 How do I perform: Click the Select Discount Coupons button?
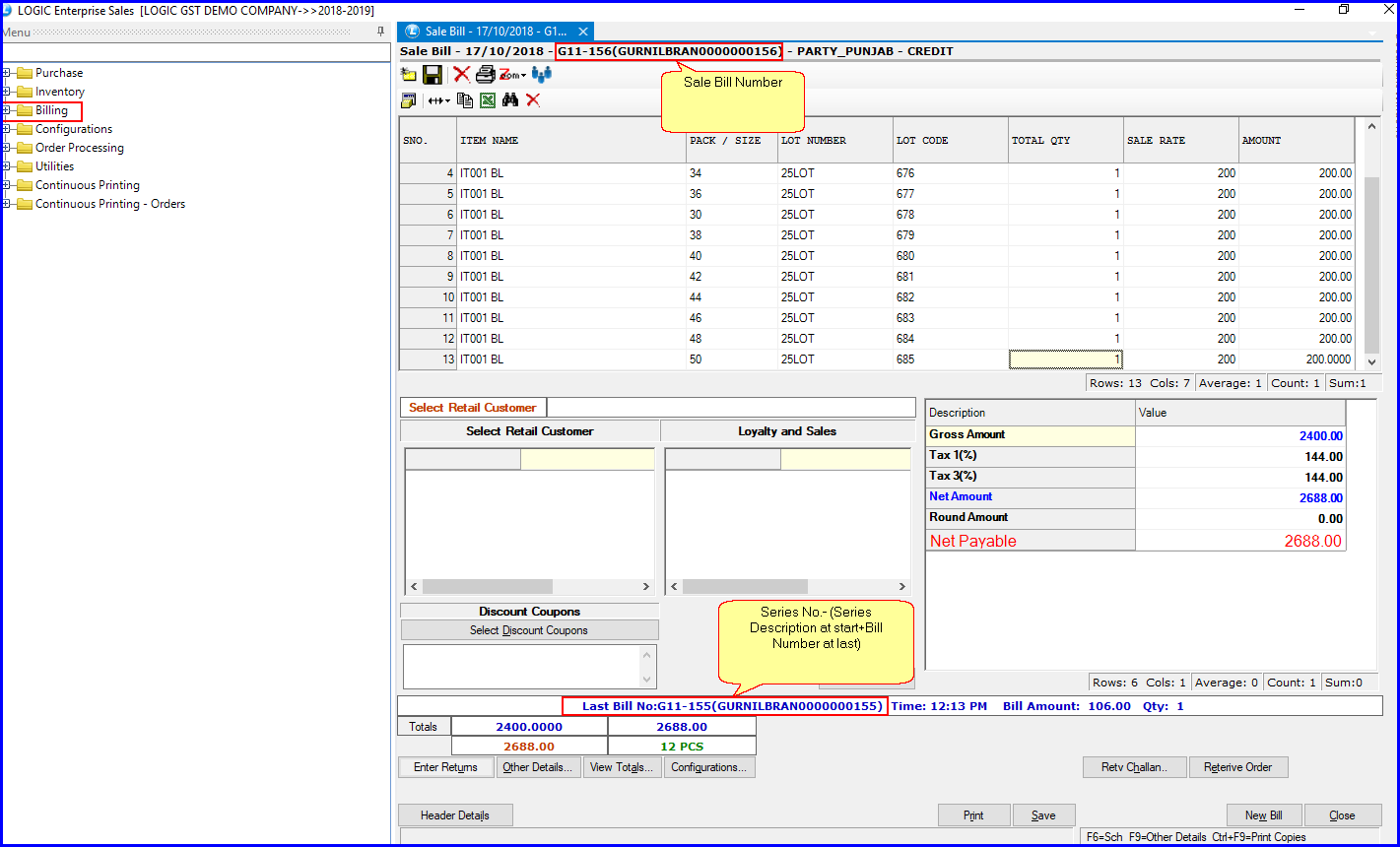(x=529, y=630)
